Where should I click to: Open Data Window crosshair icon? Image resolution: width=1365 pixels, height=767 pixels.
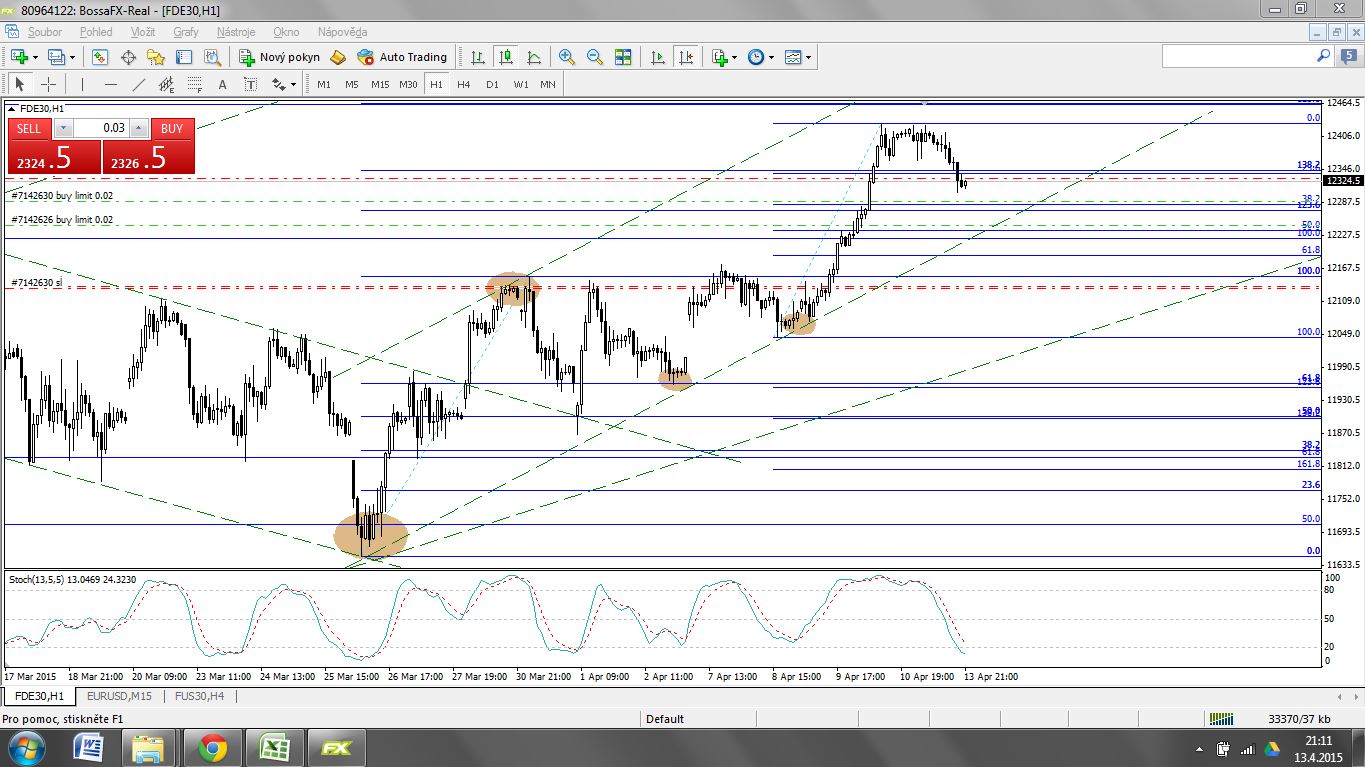click(x=128, y=57)
